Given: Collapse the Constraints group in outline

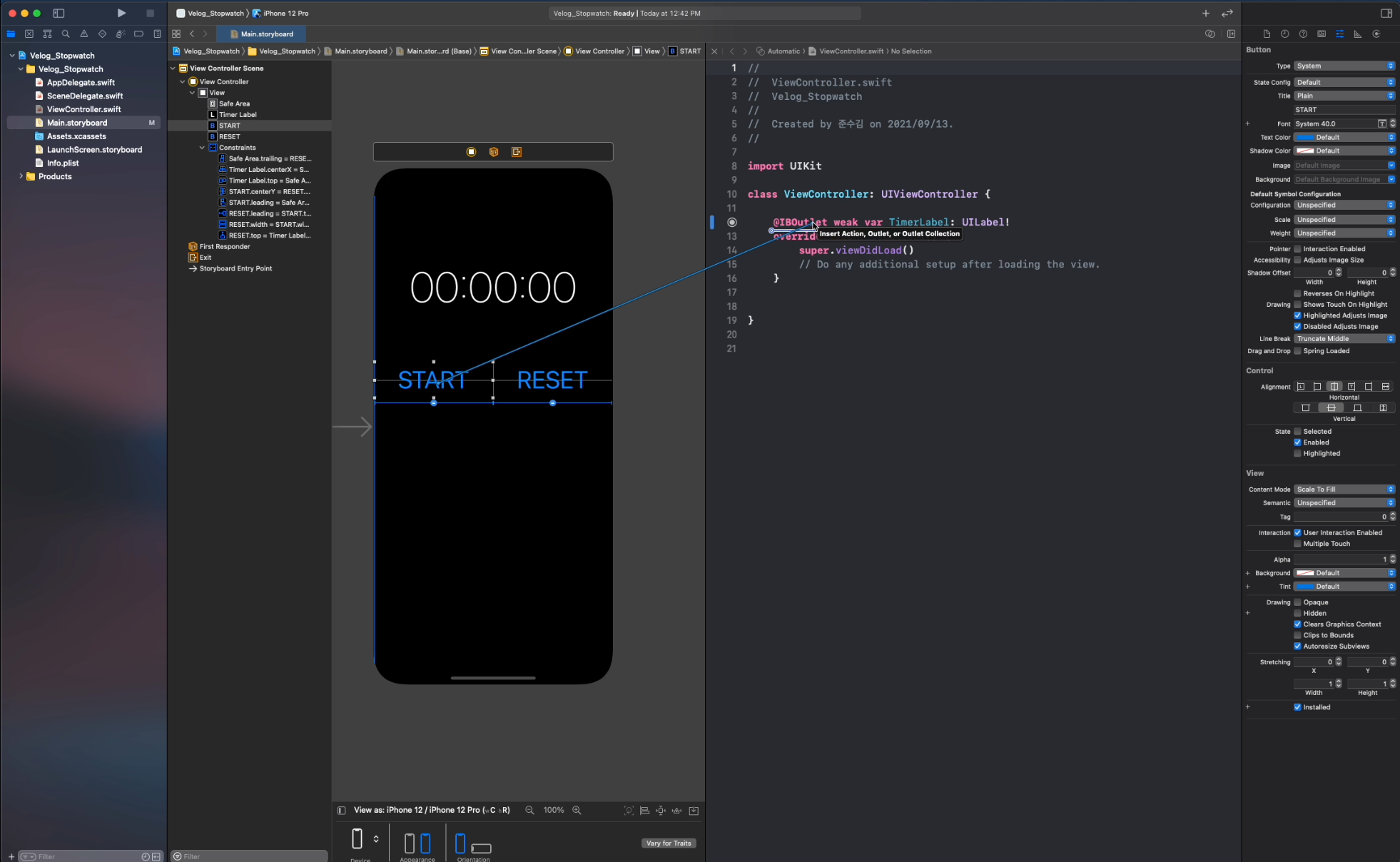Looking at the screenshot, I should [x=202, y=148].
